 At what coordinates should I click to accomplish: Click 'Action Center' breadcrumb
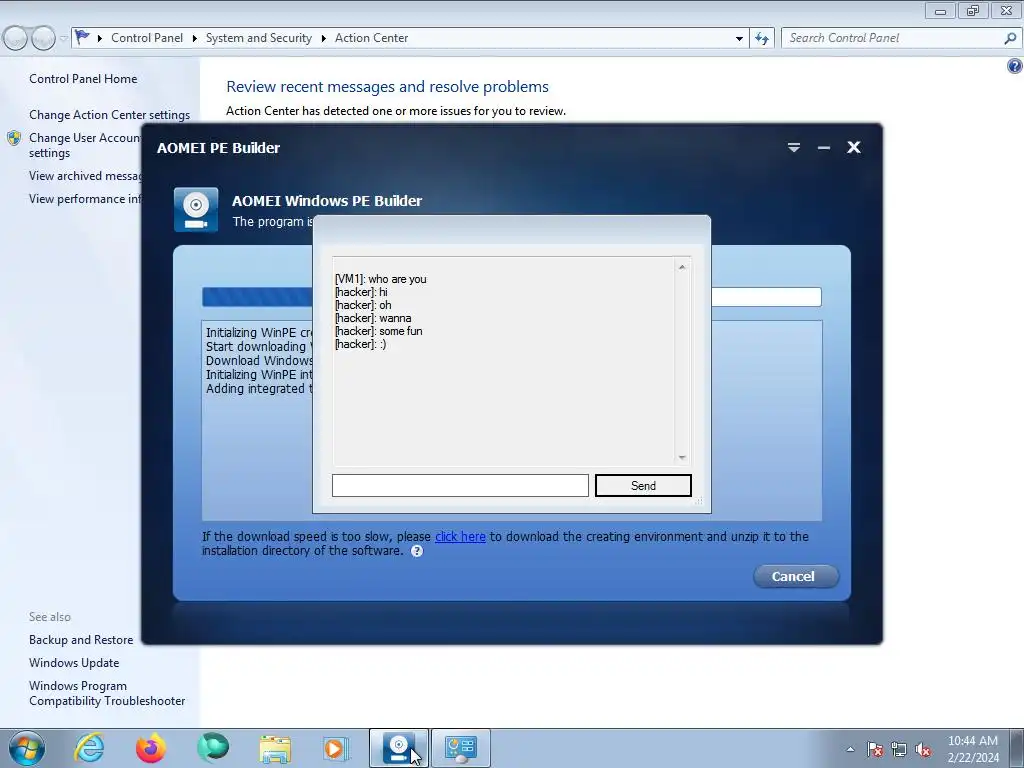pos(372,38)
